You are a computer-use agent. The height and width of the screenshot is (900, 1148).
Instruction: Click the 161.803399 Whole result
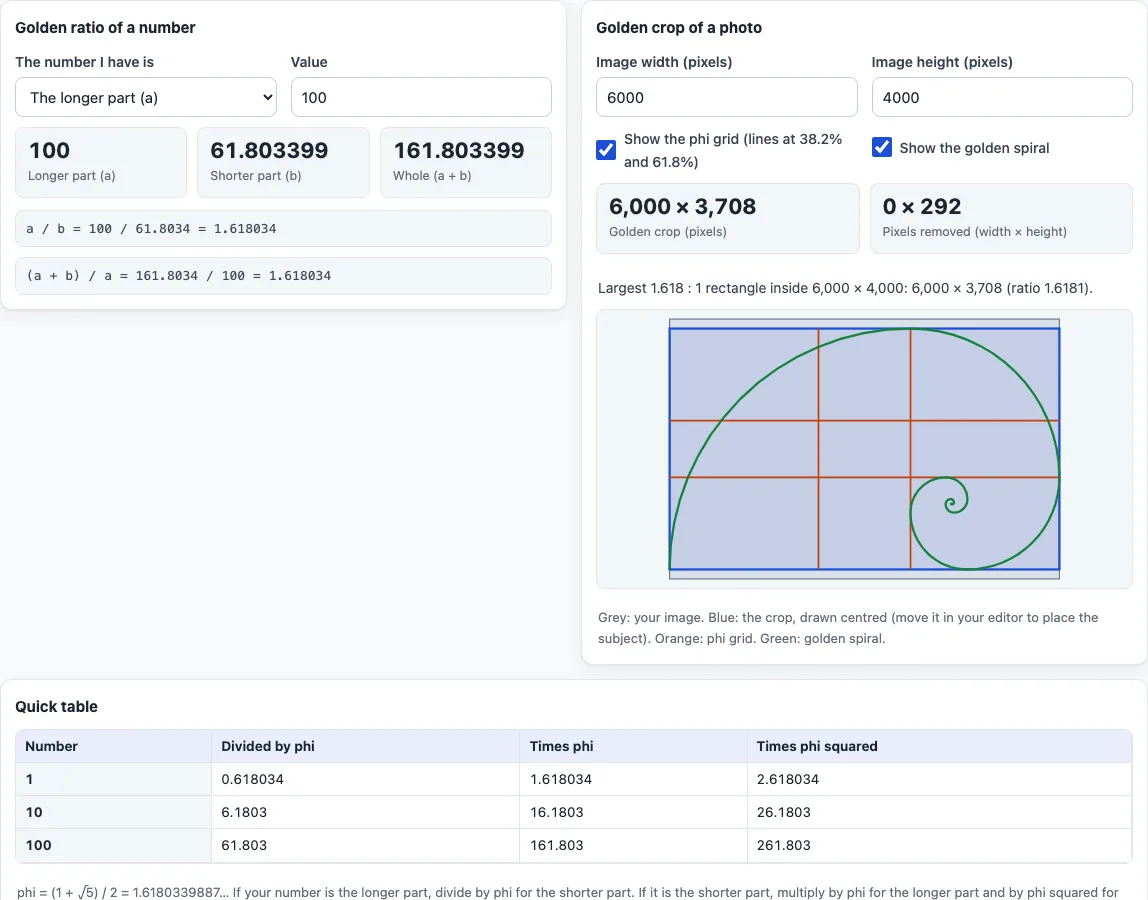(x=466, y=163)
